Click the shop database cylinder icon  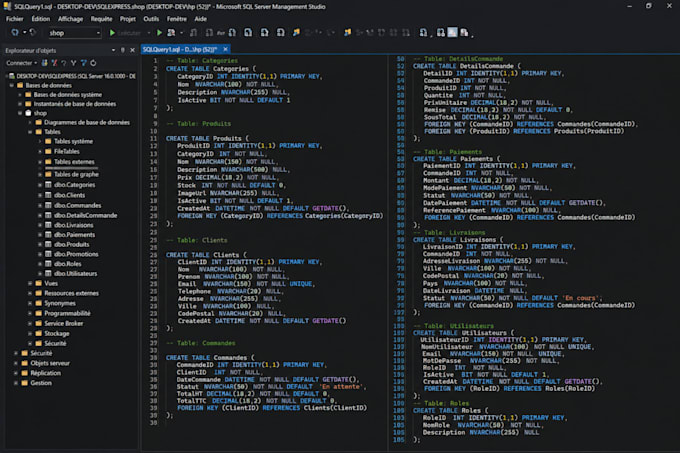29,113
